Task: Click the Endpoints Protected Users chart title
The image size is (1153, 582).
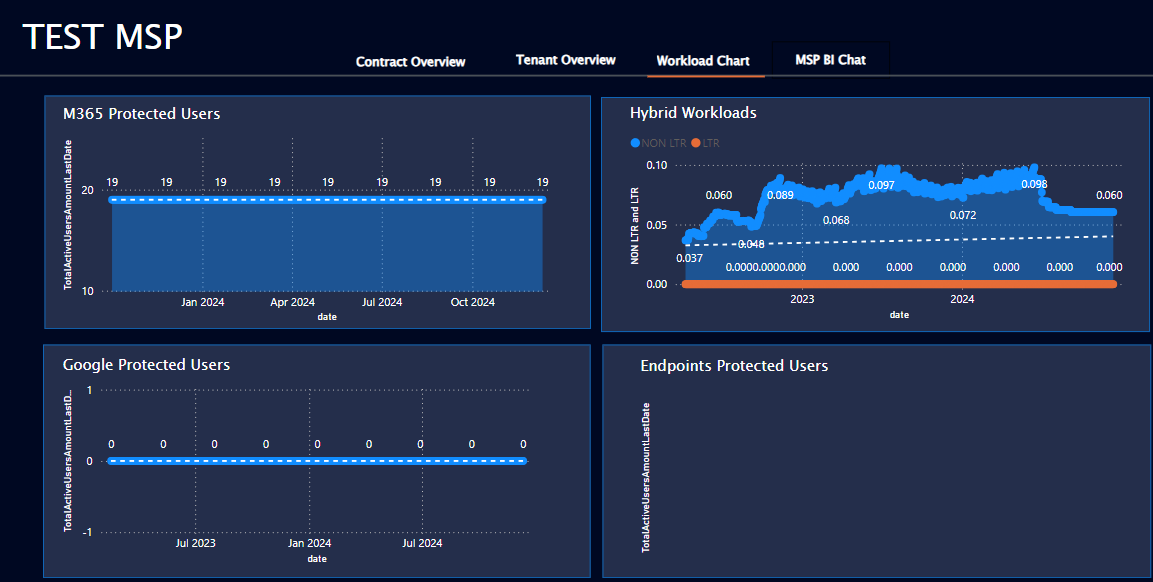Action: coord(734,366)
